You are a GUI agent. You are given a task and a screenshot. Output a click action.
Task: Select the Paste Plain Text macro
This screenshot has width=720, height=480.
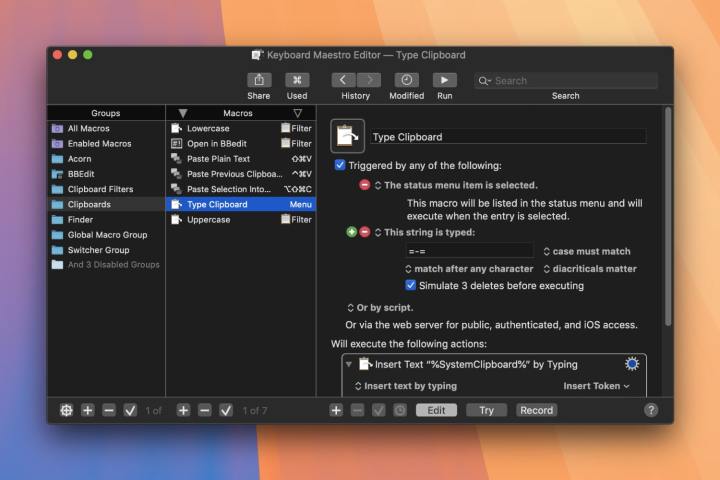(218, 159)
